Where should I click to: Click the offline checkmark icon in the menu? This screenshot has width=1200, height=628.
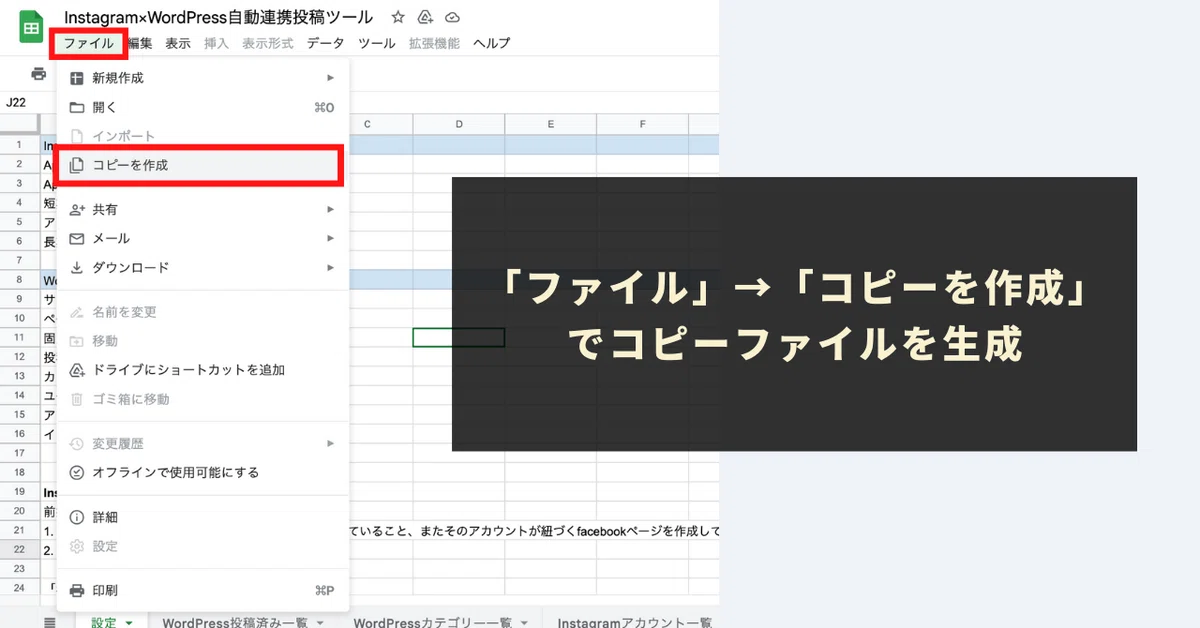click(77, 472)
